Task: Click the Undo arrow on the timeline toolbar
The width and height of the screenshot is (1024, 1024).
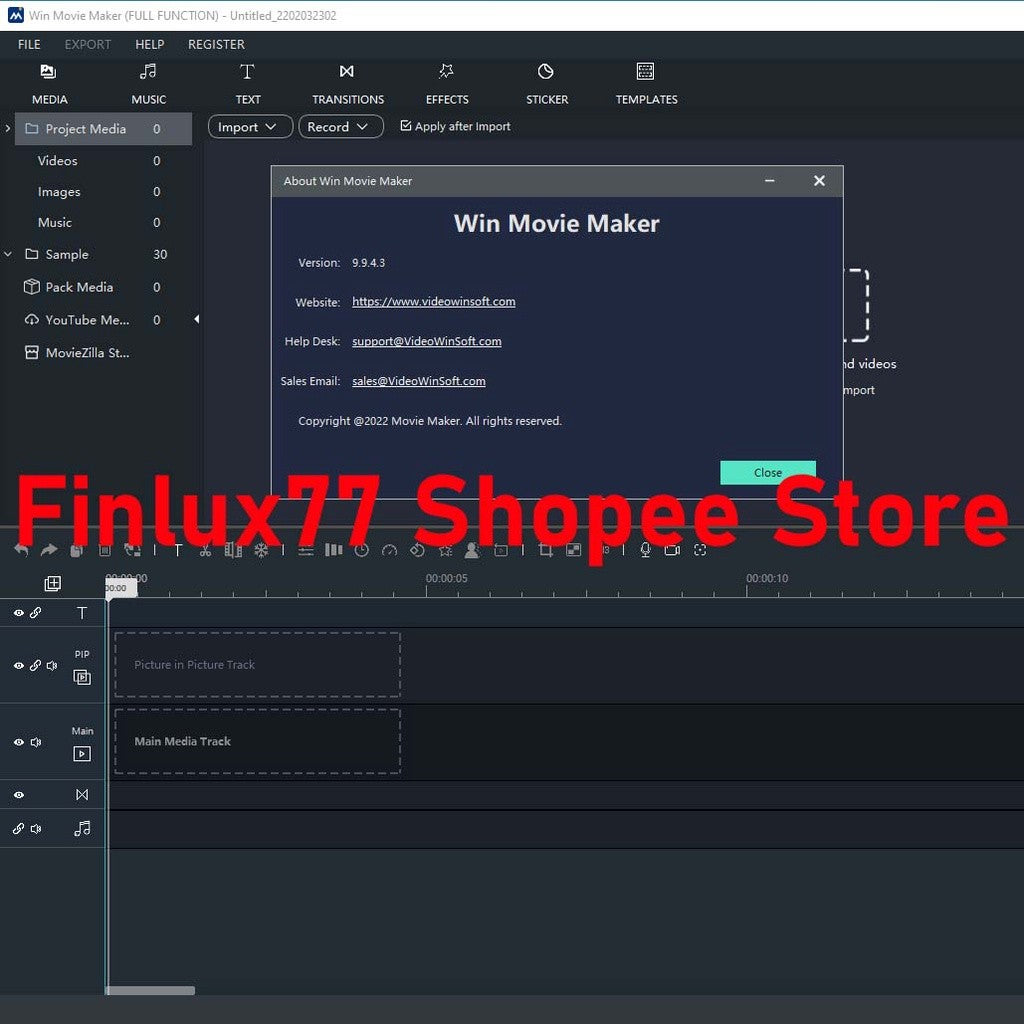Action: [21, 550]
